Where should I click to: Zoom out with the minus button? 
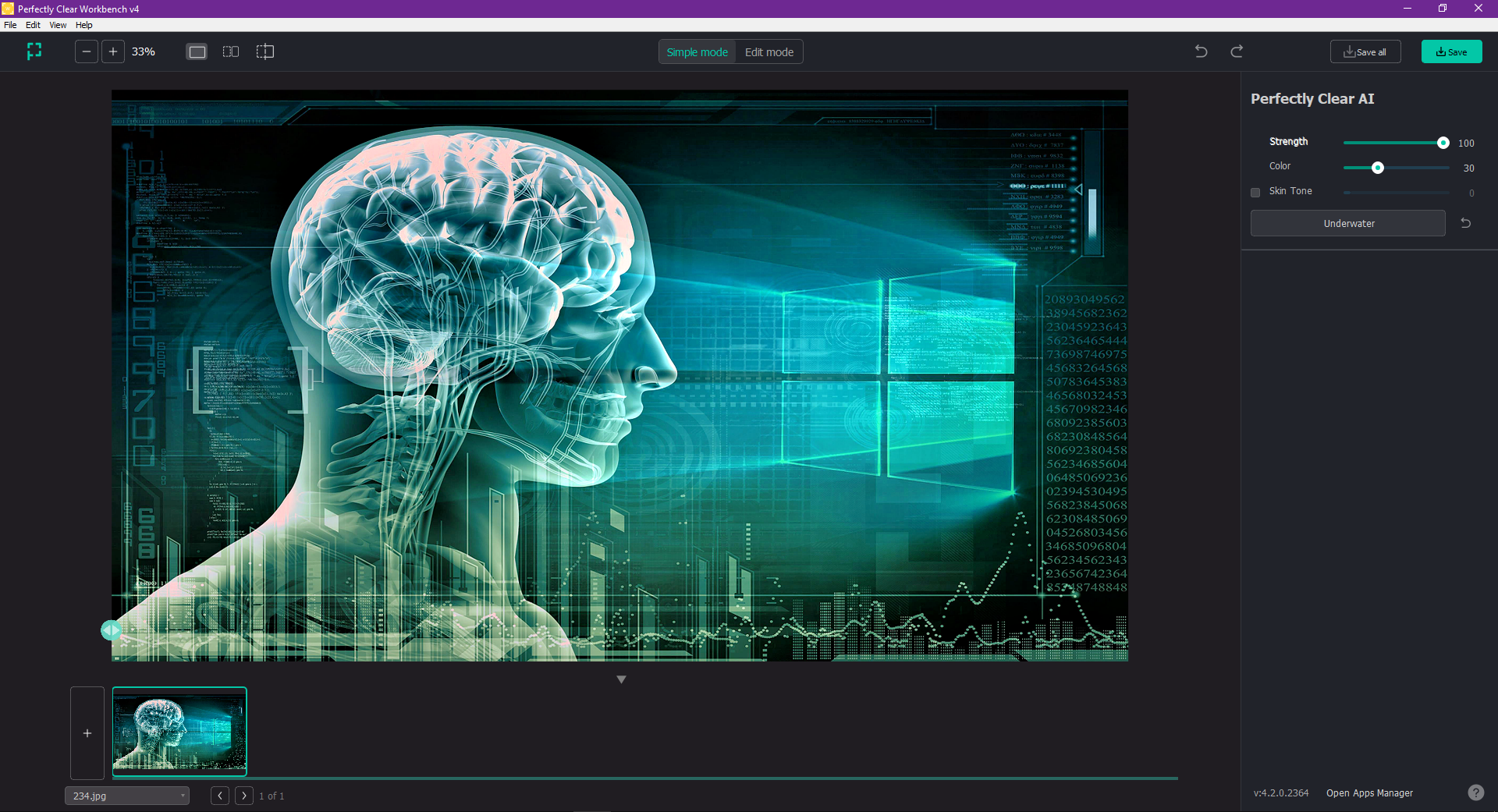tap(87, 51)
